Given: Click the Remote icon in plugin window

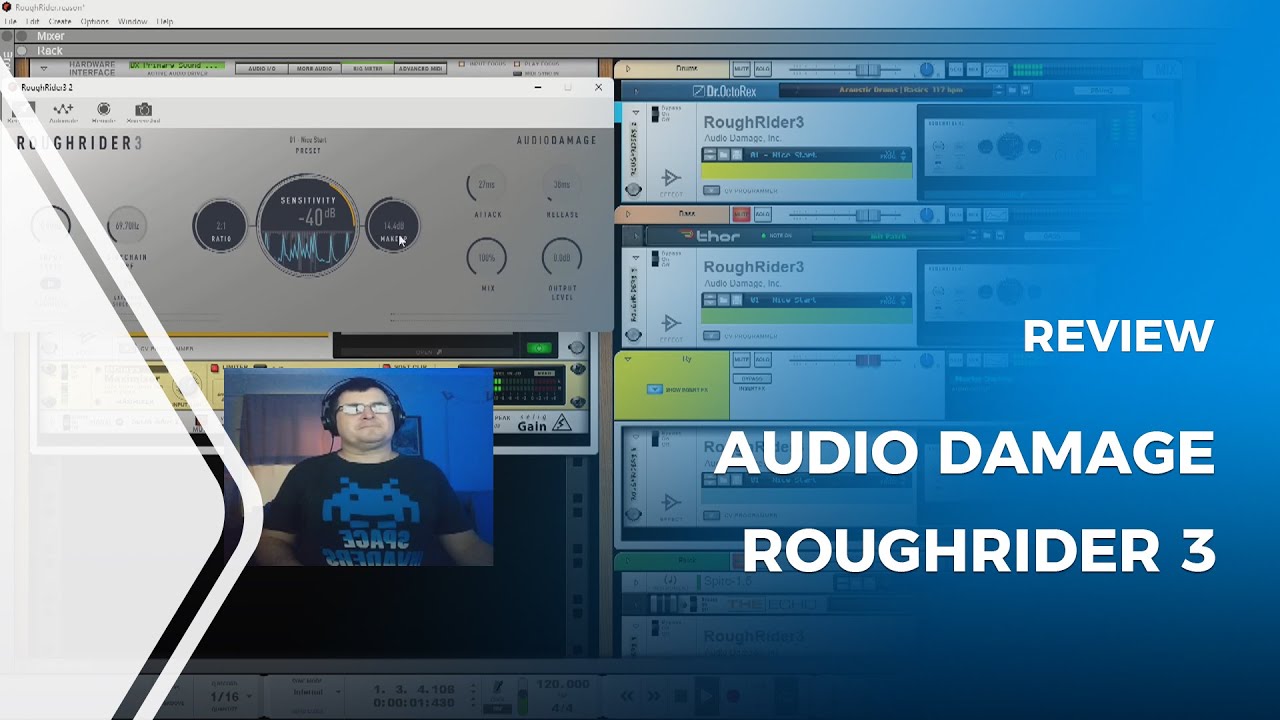Looking at the screenshot, I should click(103, 112).
